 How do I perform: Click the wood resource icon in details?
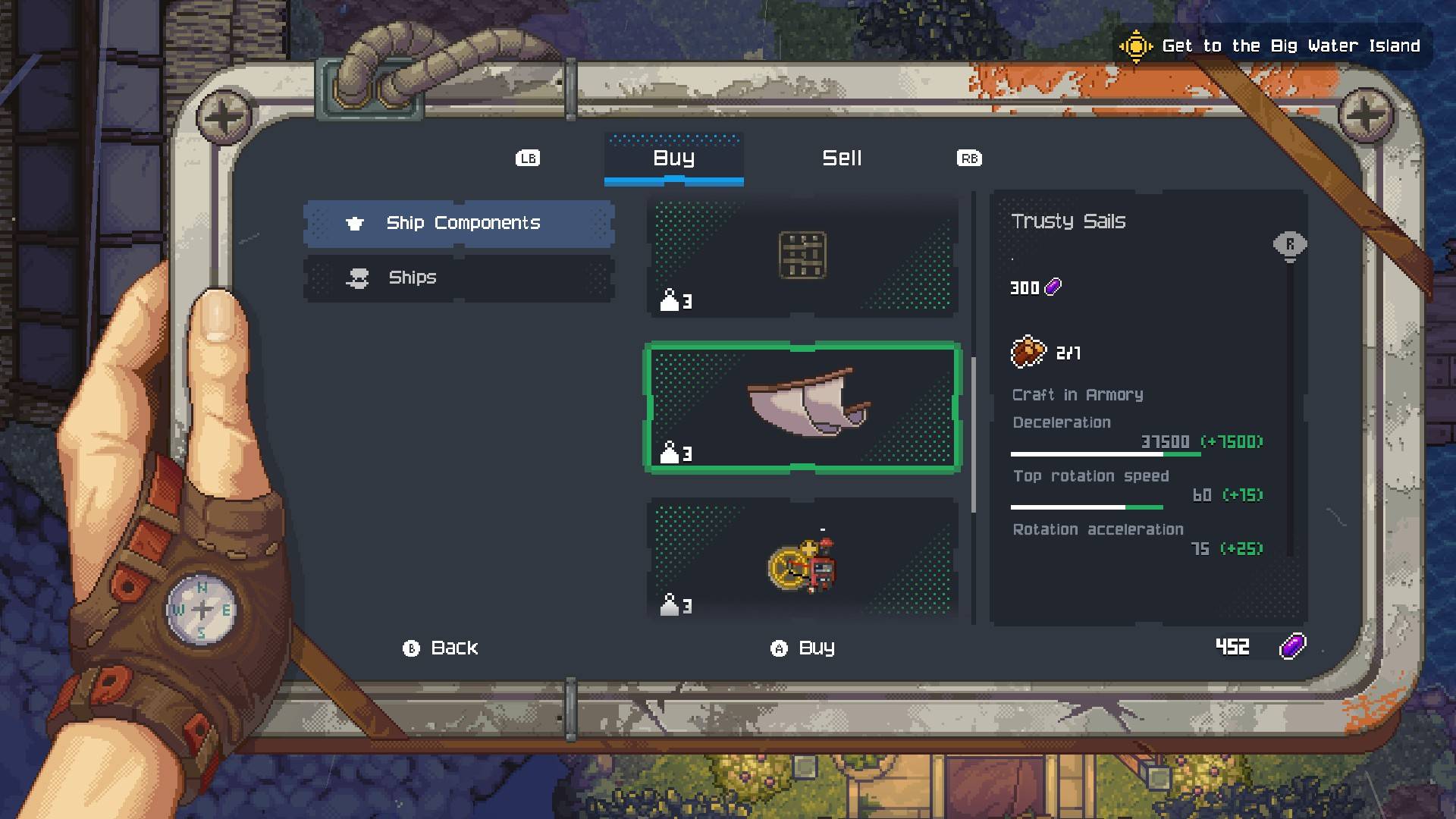pos(1028,352)
